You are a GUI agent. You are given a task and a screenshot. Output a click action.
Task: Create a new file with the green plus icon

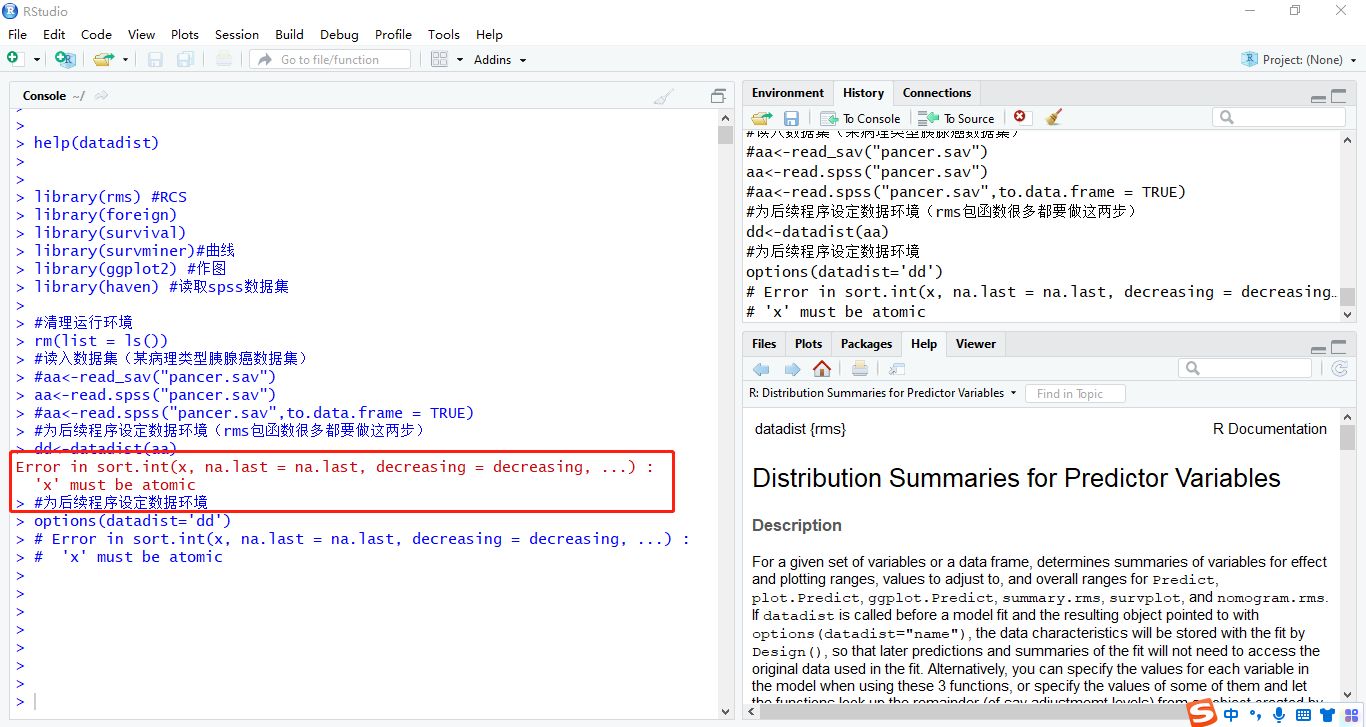15,59
